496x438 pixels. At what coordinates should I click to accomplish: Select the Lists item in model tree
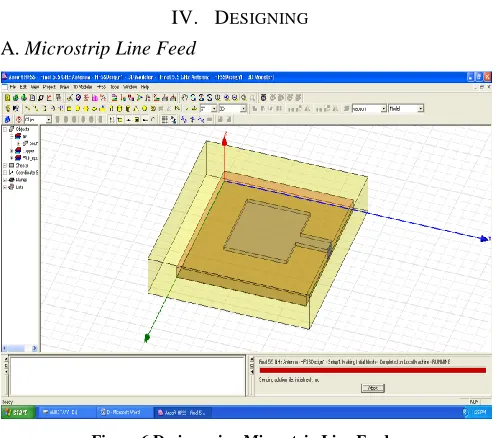point(20,187)
